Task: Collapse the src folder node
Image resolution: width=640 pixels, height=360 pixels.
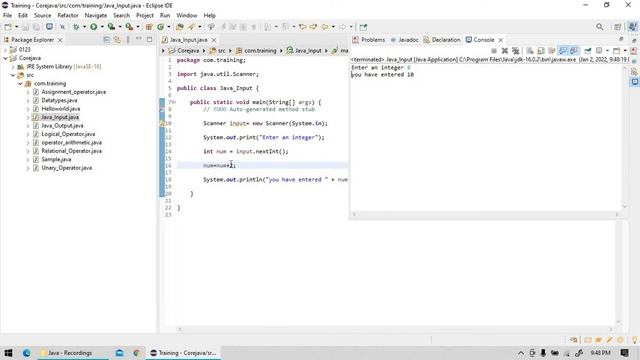Action: click(x=13, y=75)
